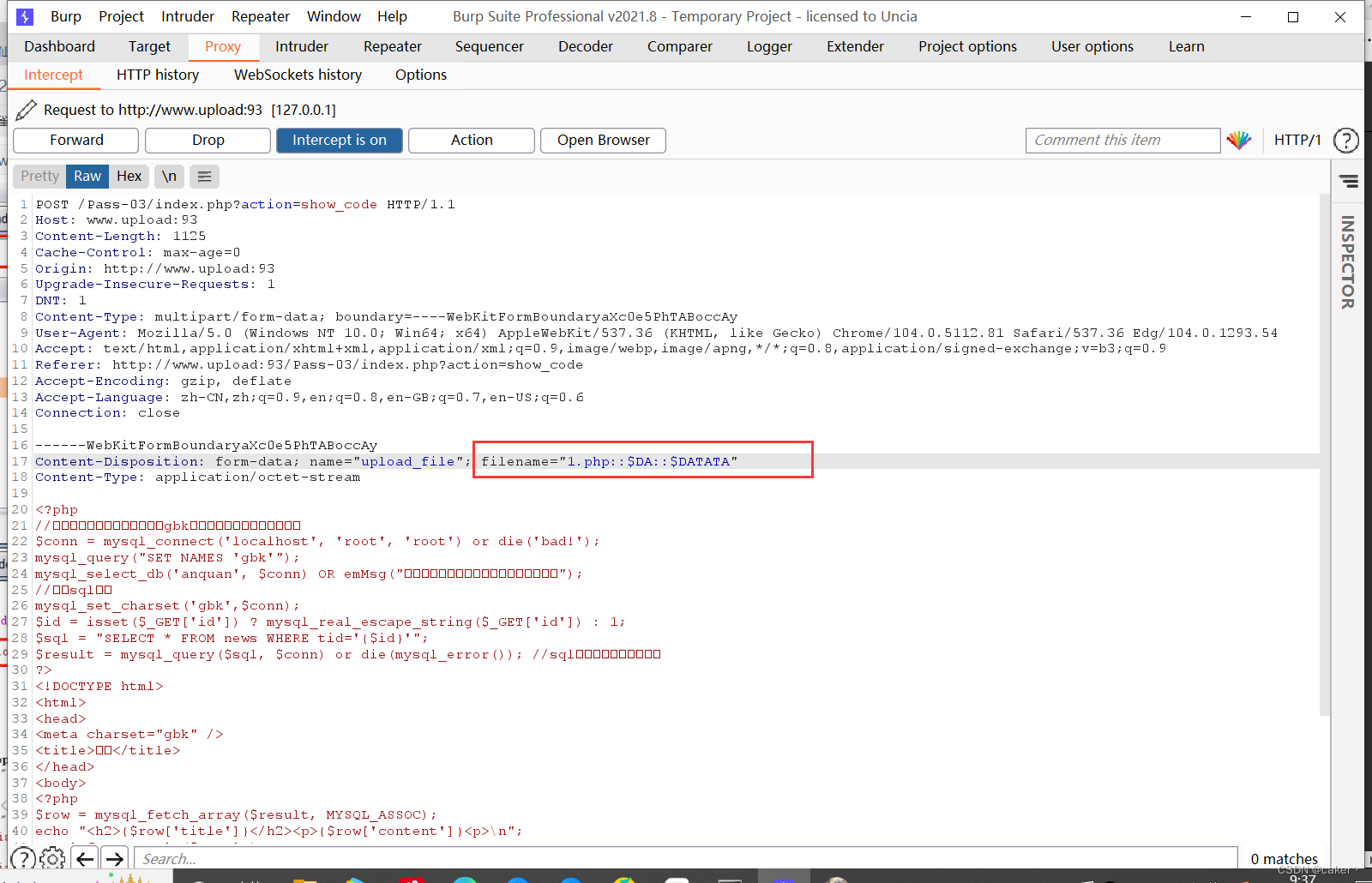Click the Inspector collapse lines icon
This screenshot has height=883, width=1372.
(x=1349, y=181)
